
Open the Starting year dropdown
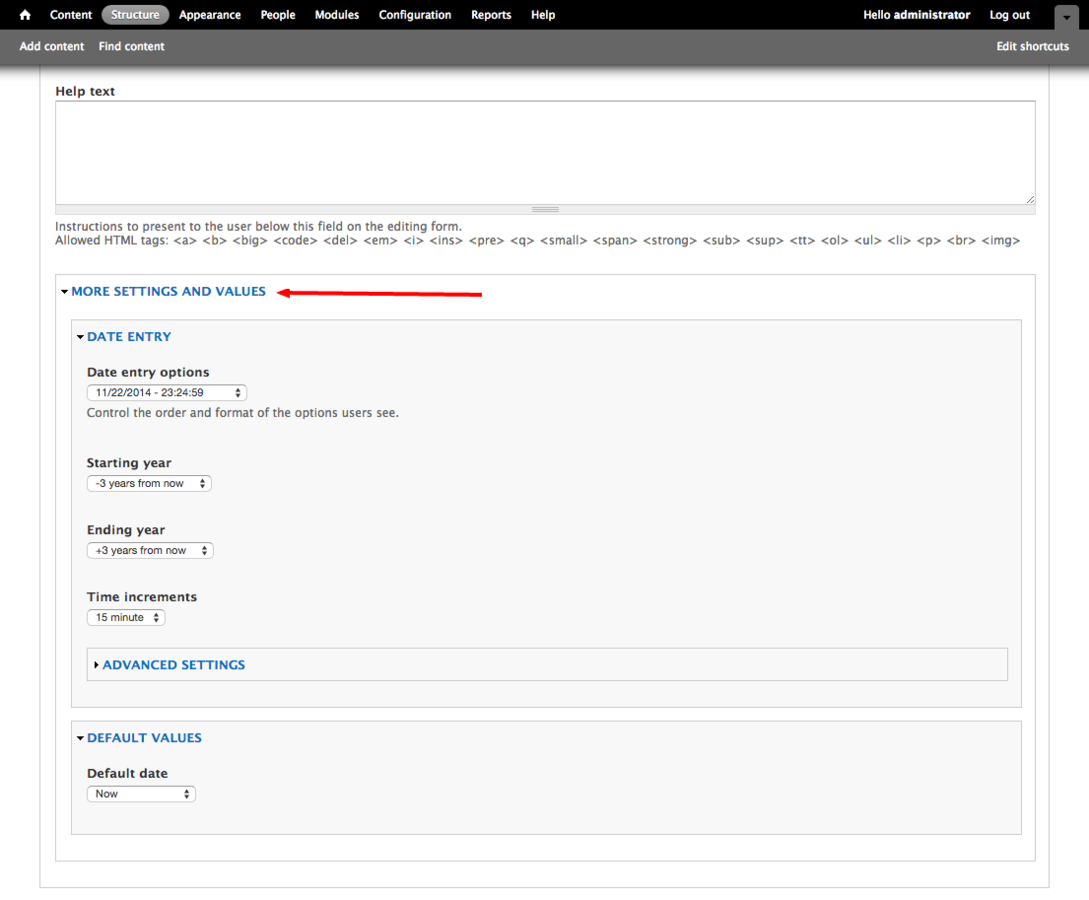pyautogui.click(x=149, y=483)
